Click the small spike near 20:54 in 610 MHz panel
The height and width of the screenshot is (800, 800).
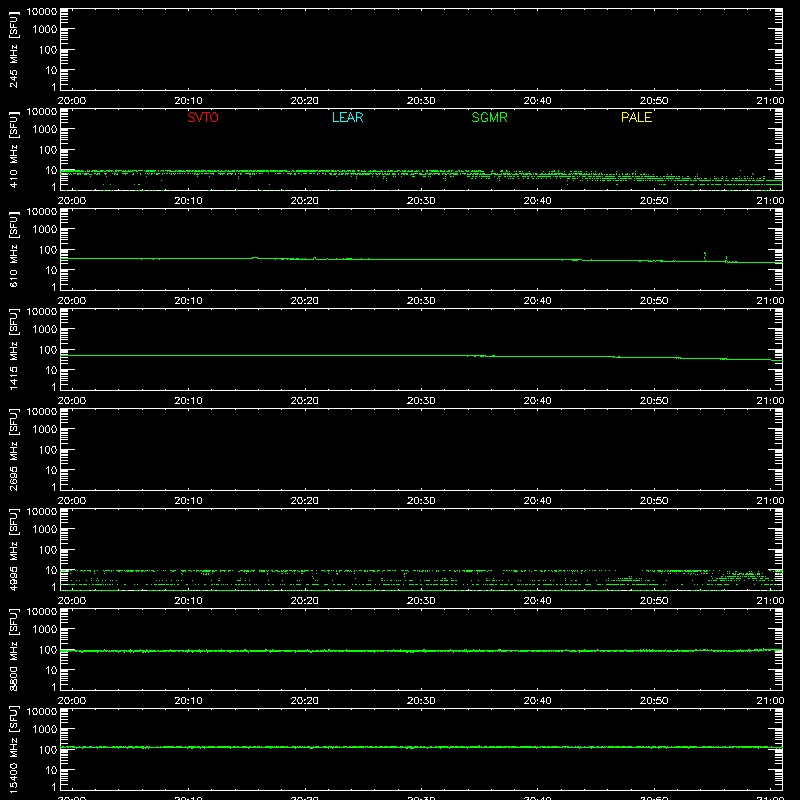point(705,256)
